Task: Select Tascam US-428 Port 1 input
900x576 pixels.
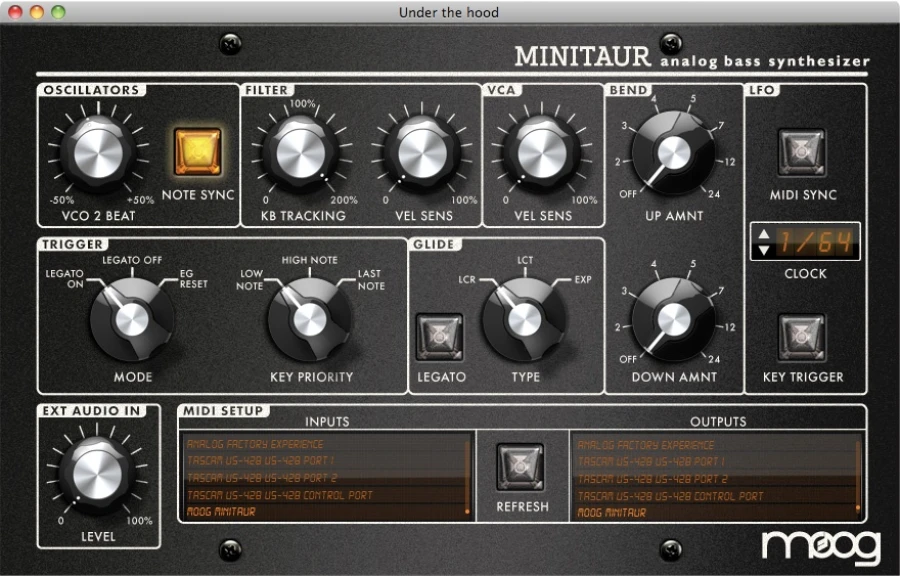Action: [326, 460]
